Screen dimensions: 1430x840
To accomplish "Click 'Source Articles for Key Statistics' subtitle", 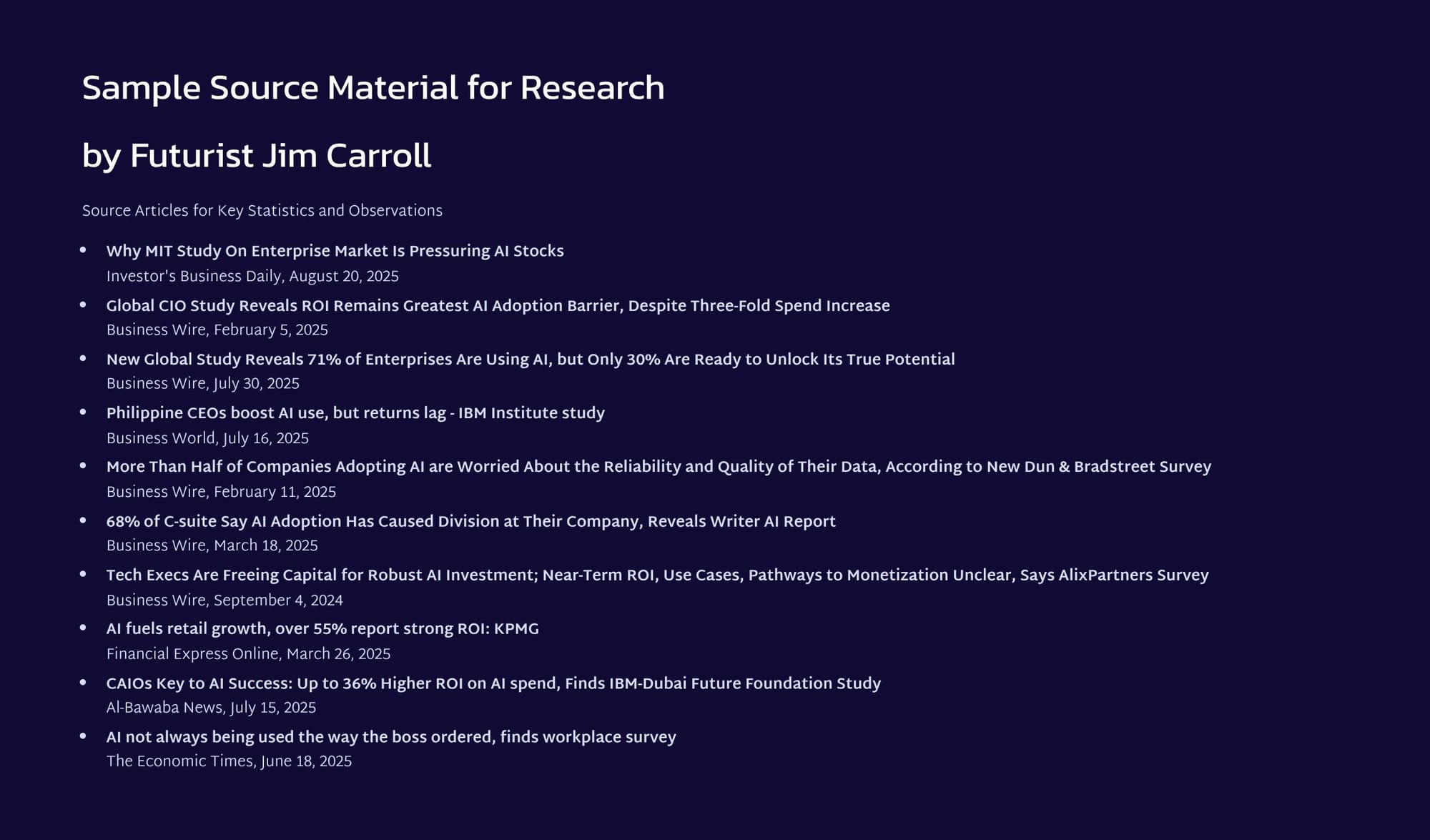I will 262,210.
